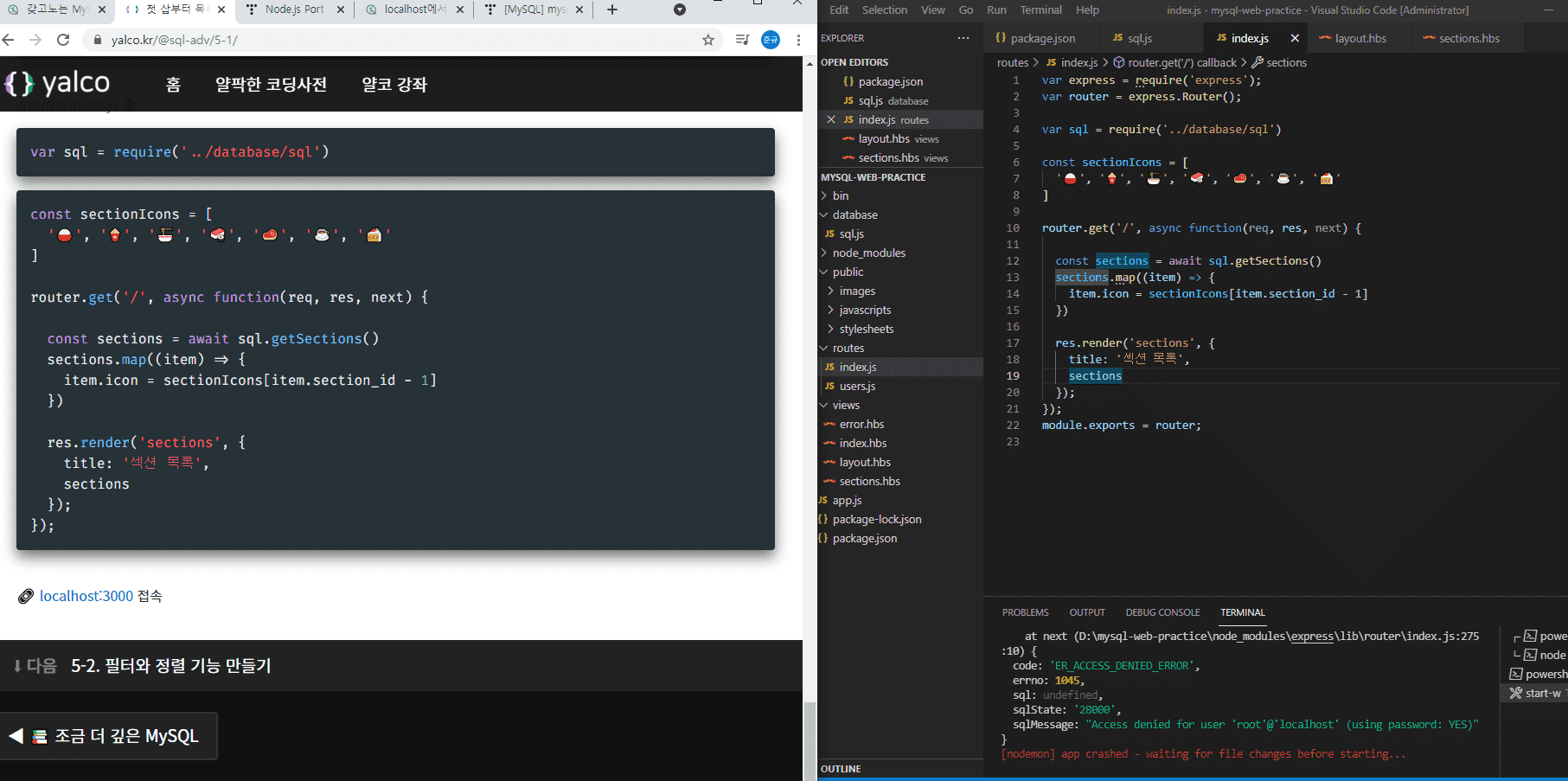Image resolution: width=1568 pixels, height=781 pixels.
Task: Expand the bin folder in the explorer
Action: (840, 196)
